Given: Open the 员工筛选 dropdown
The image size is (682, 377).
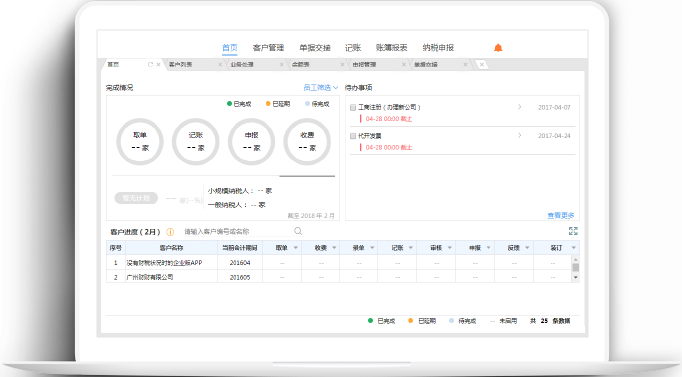Looking at the screenshot, I should (321, 87).
